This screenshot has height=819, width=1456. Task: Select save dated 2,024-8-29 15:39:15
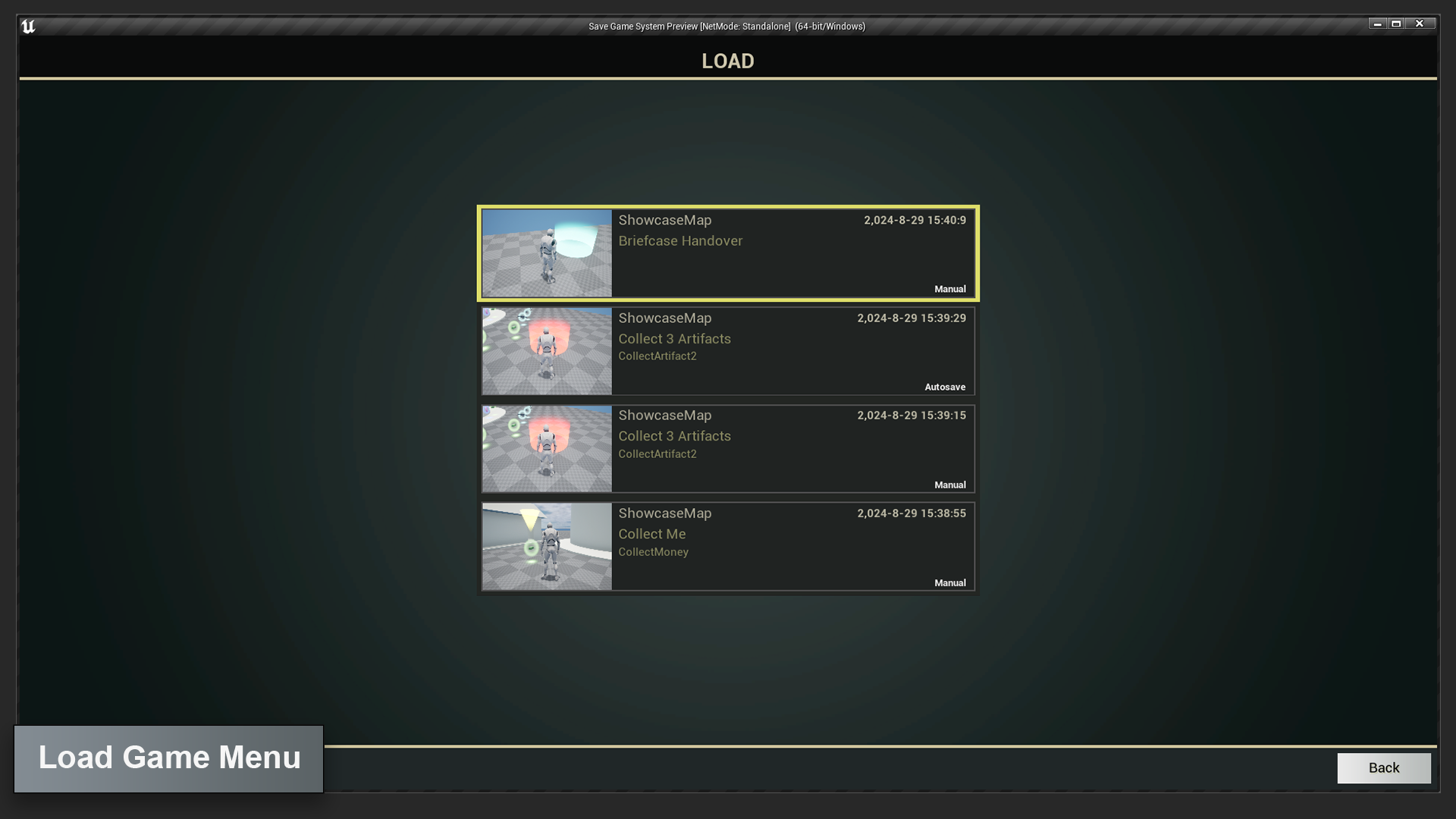pos(911,416)
